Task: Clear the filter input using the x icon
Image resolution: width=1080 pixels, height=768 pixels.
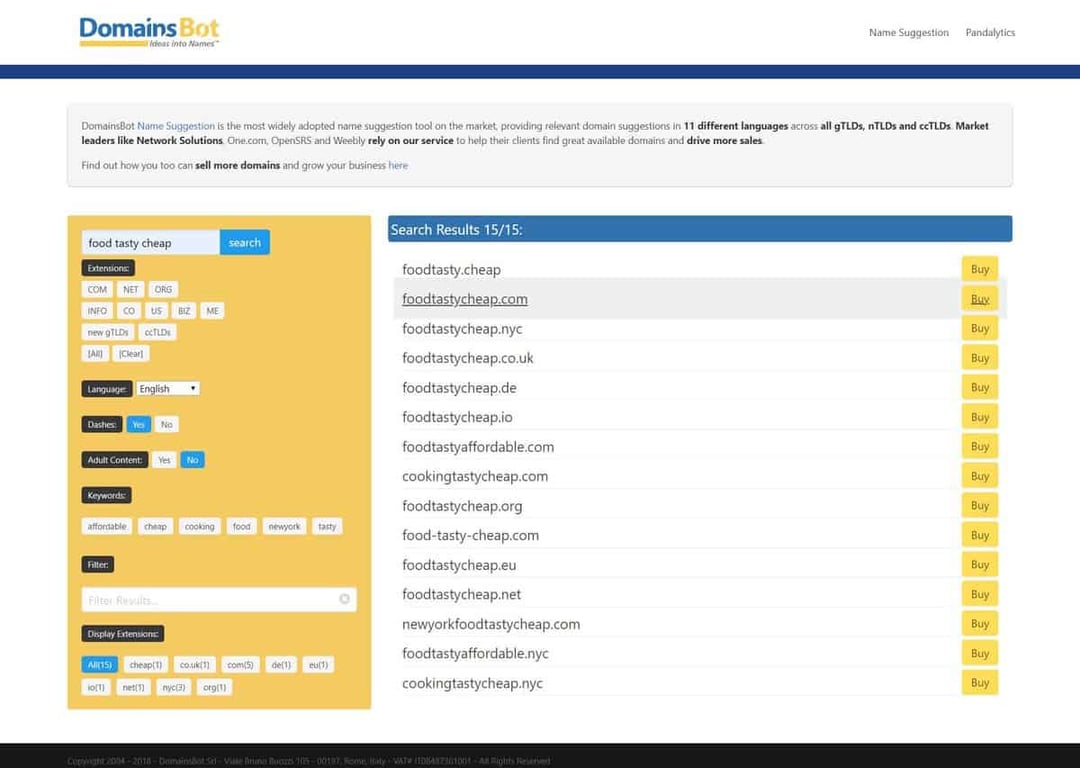Action: [x=344, y=599]
